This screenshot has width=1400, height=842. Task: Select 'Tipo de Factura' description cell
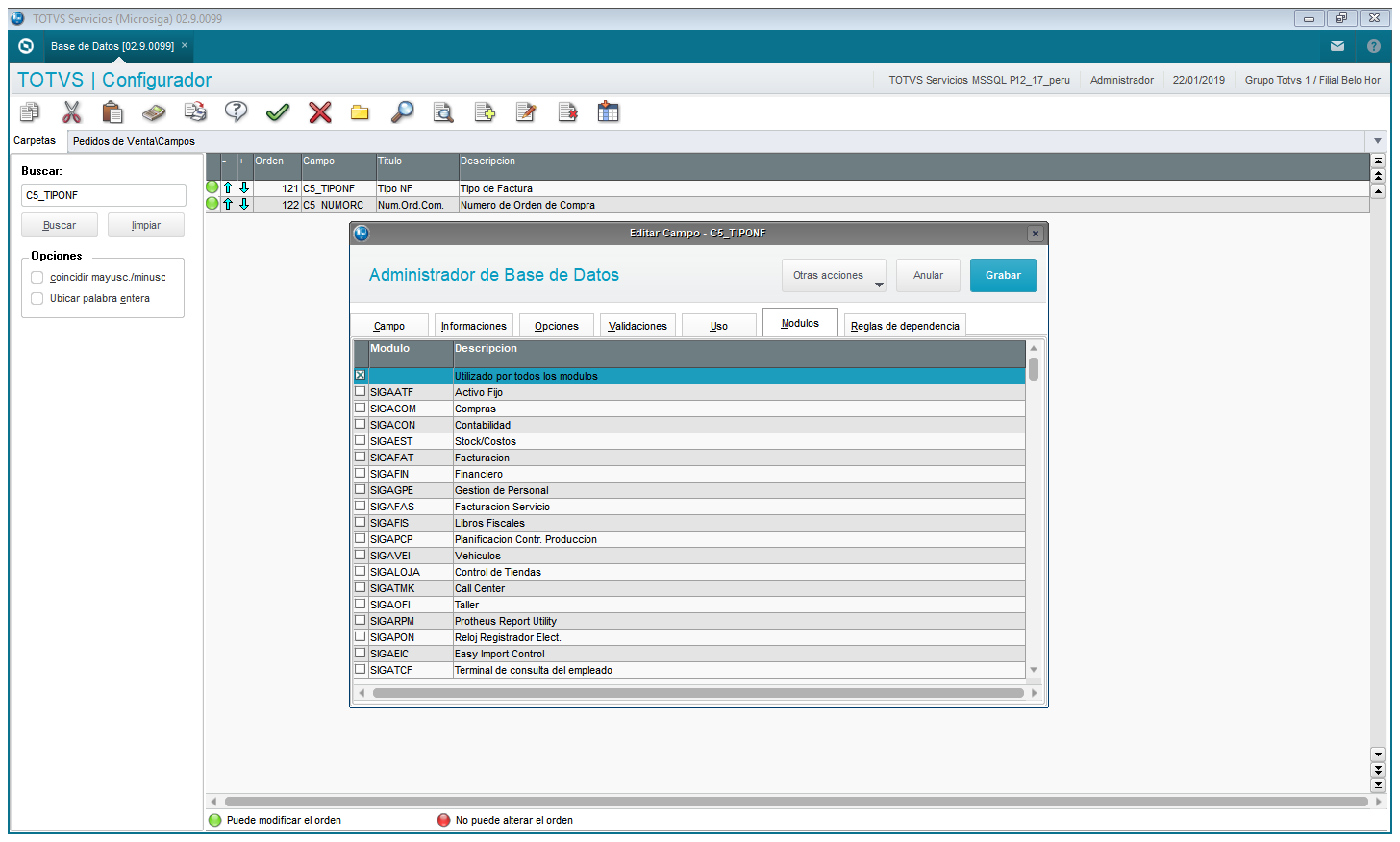[913, 188]
